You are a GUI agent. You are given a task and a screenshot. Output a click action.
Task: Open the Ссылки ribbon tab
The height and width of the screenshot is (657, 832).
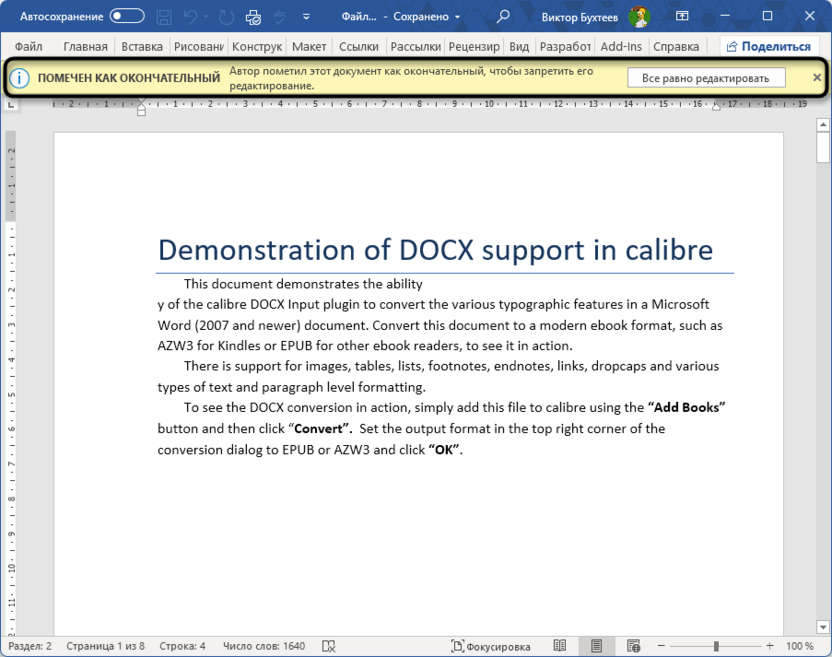(x=358, y=46)
